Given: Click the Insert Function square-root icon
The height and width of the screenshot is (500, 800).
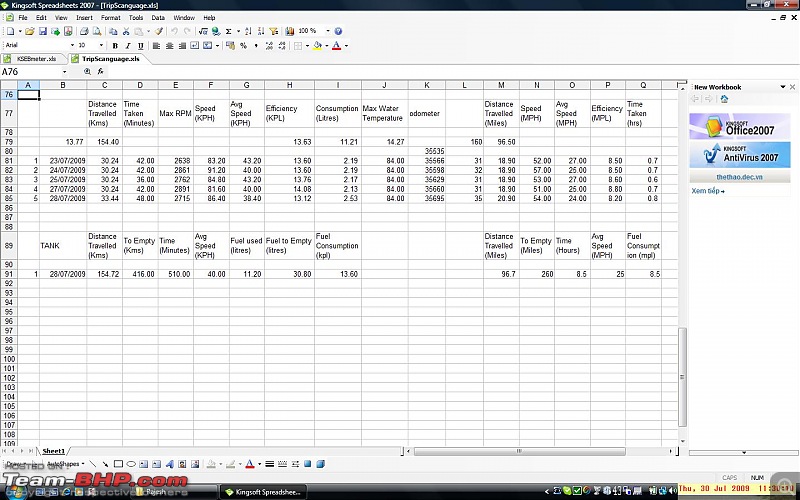Looking at the screenshot, I should [x=203, y=32].
